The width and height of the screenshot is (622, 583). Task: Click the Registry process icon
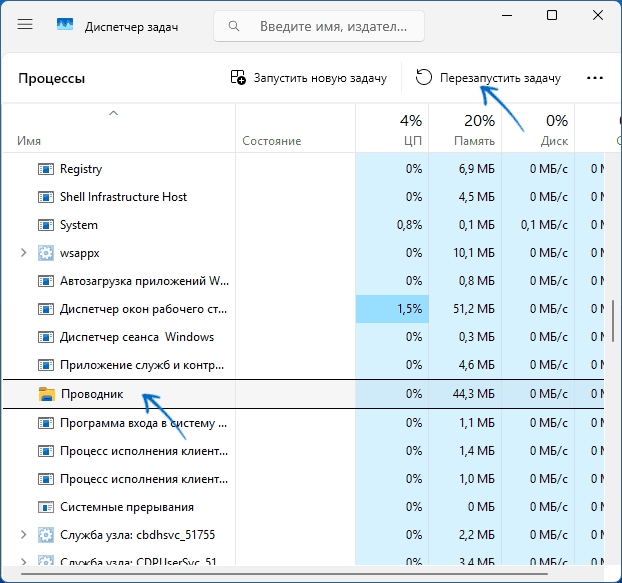[x=46, y=169]
